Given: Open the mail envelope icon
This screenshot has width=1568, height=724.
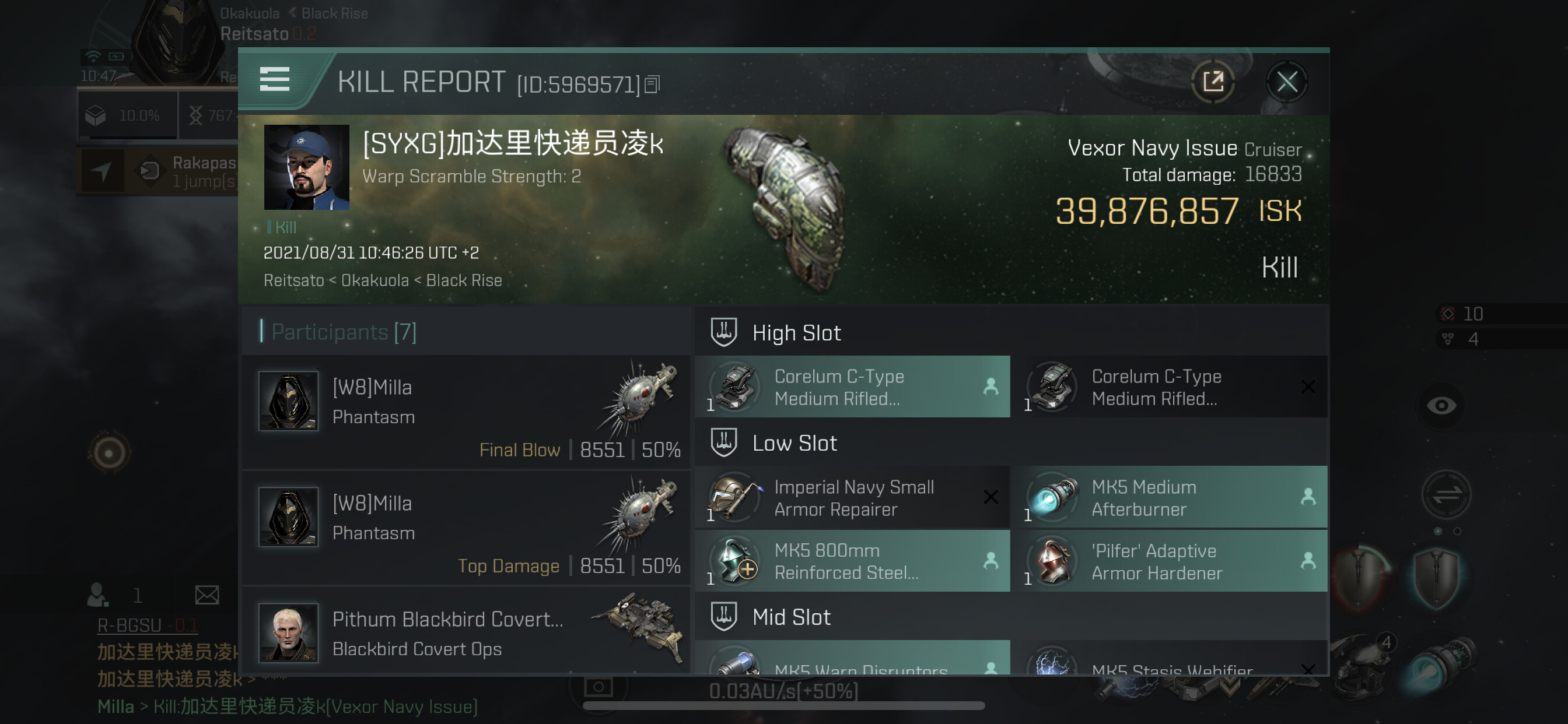Looking at the screenshot, I should coord(206,595).
